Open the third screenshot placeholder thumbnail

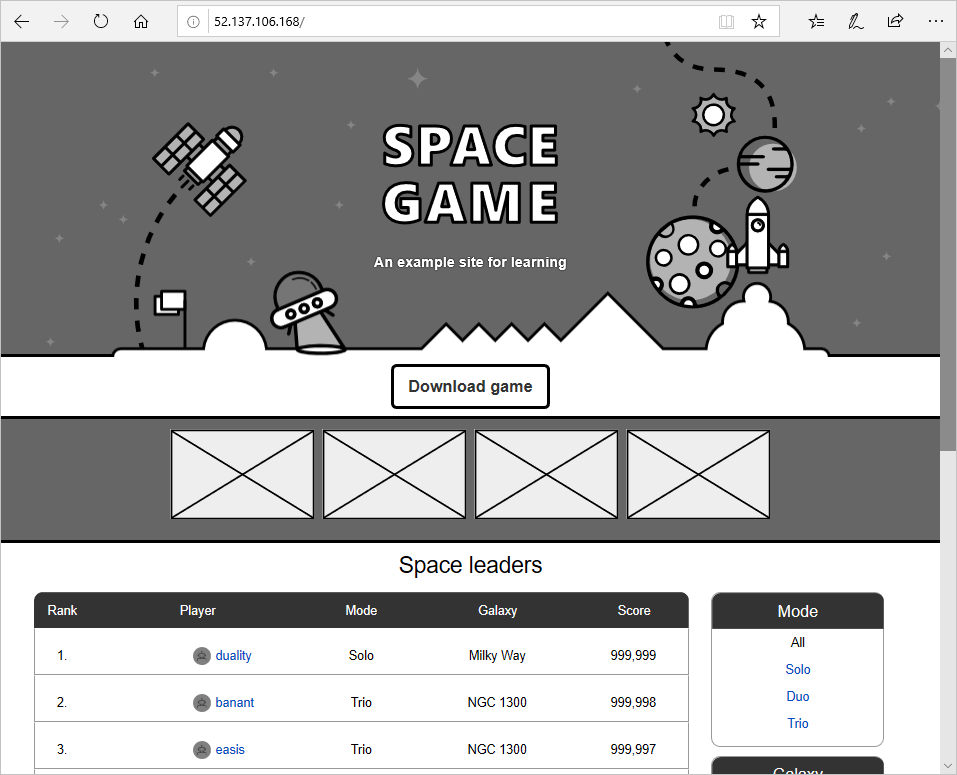click(546, 474)
